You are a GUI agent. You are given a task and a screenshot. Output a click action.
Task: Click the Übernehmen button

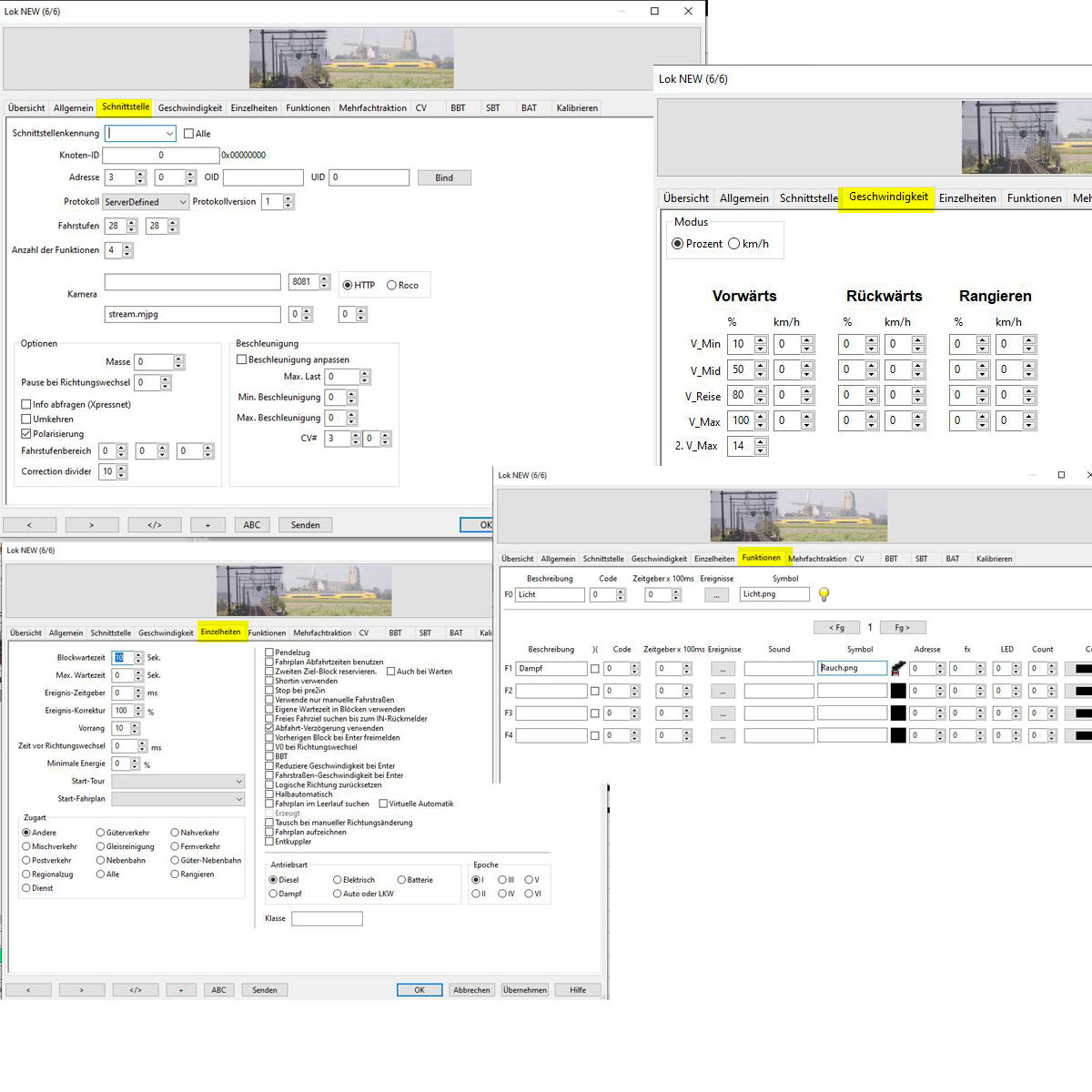pos(525,990)
